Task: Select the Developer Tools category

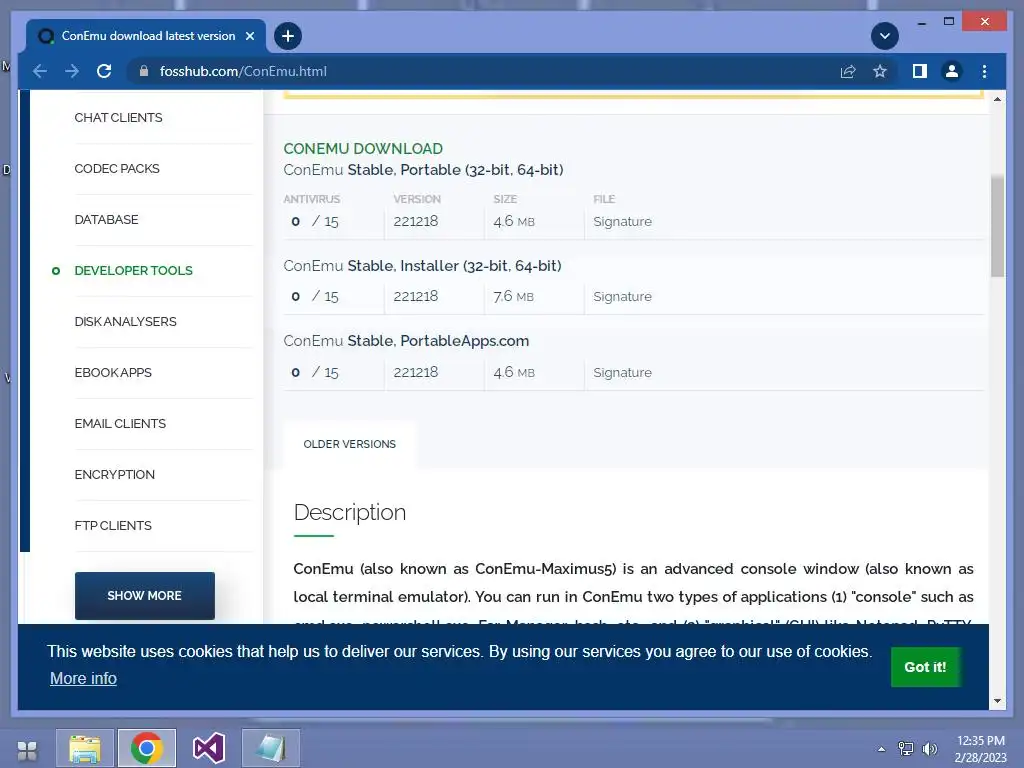Action: (133, 270)
